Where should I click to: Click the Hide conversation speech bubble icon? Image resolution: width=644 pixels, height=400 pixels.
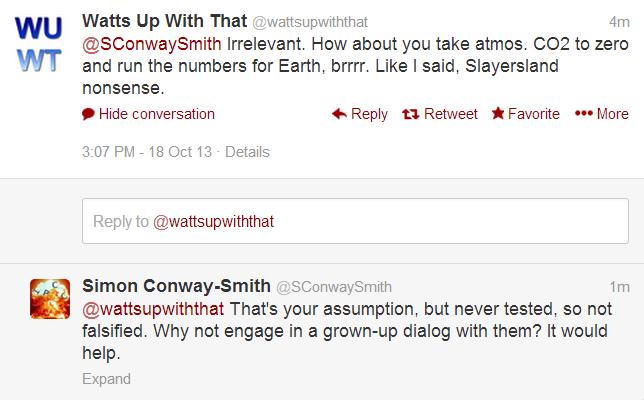(88, 114)
